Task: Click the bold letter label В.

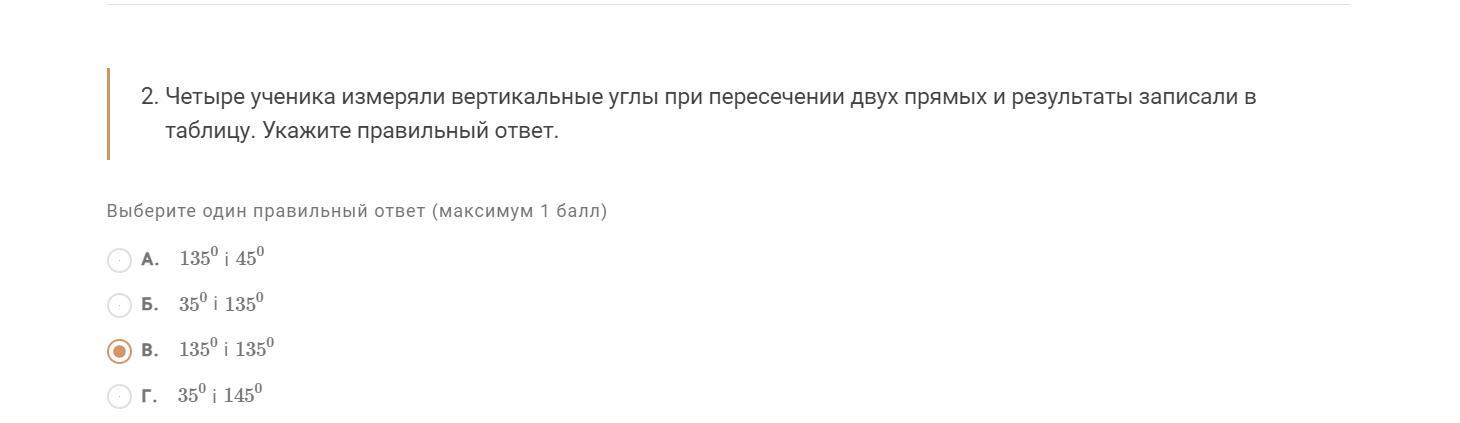Action: point(150,351)
